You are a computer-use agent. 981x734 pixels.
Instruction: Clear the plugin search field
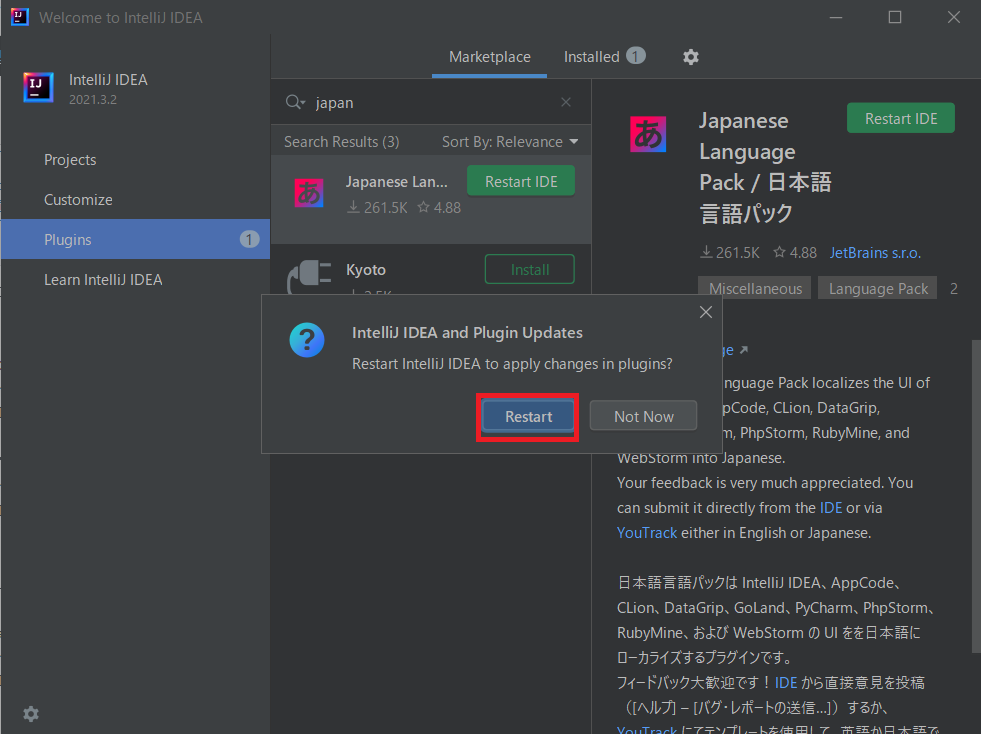[x=566, y=102]
